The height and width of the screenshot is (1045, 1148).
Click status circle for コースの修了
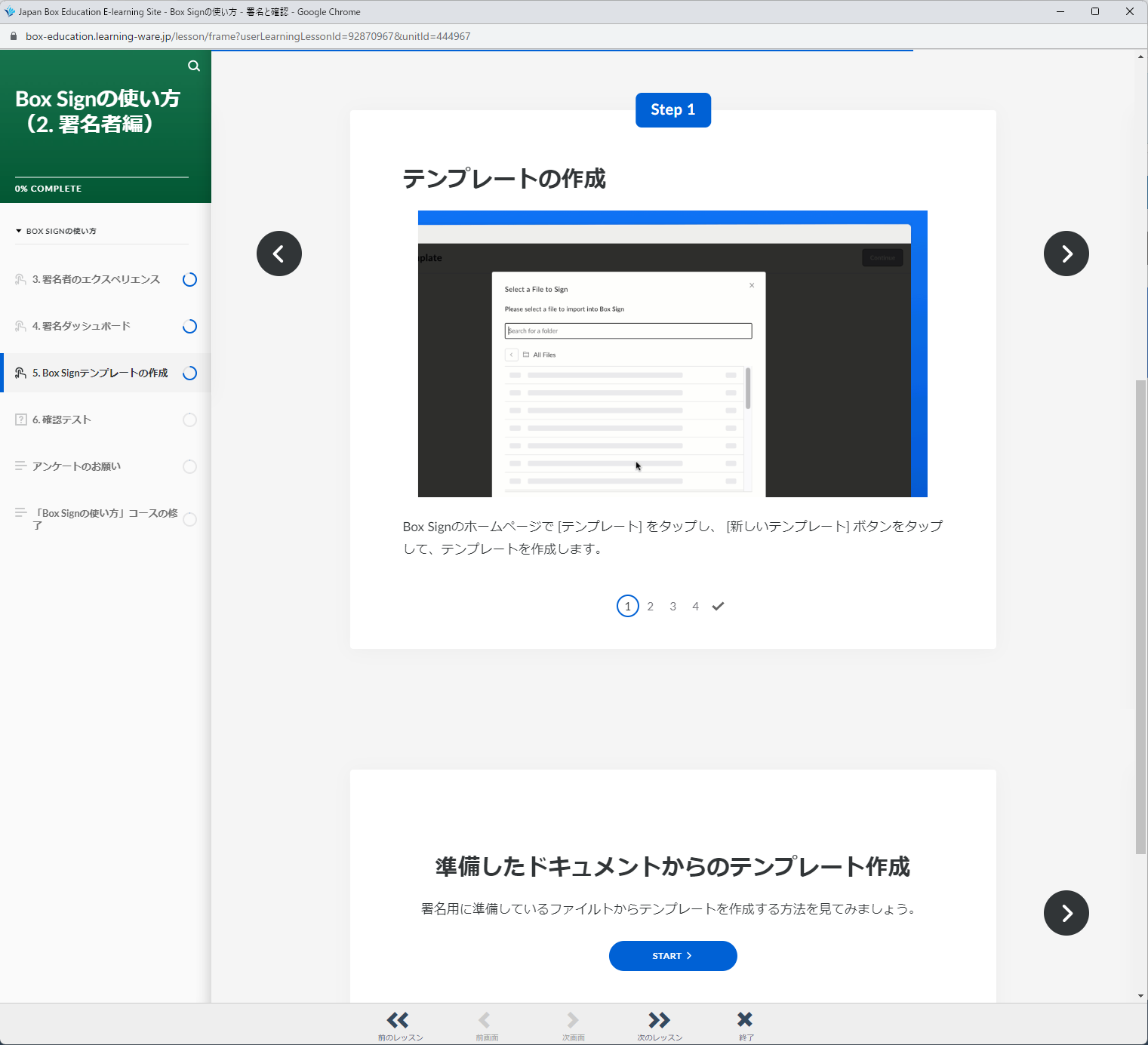[190, 520]
